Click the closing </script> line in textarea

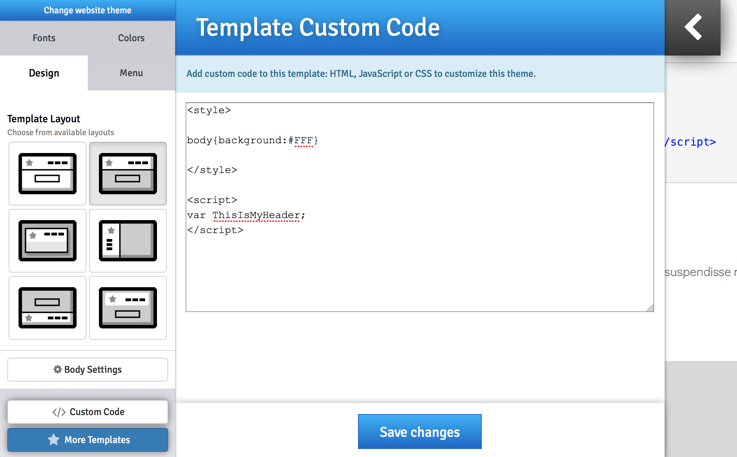point(215,230)
